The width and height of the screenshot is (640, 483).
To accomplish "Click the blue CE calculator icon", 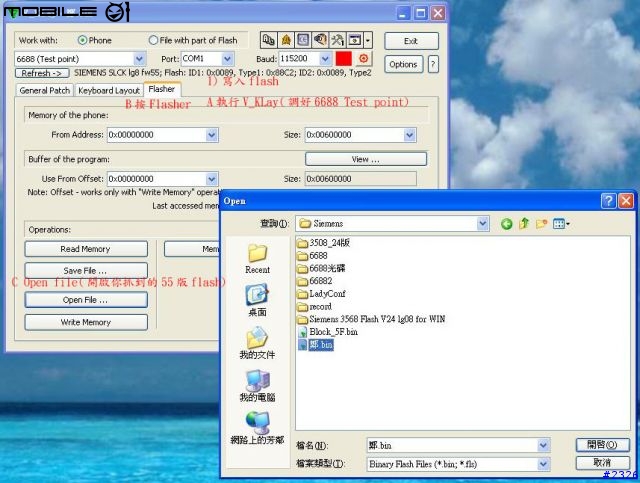I will pyautogui.click(x=303, y=40).
